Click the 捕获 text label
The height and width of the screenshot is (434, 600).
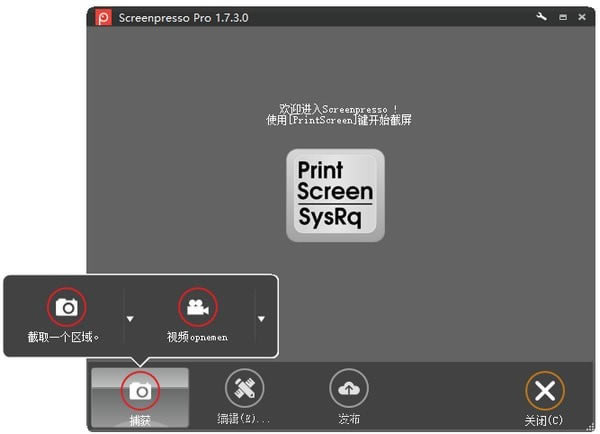139,421
